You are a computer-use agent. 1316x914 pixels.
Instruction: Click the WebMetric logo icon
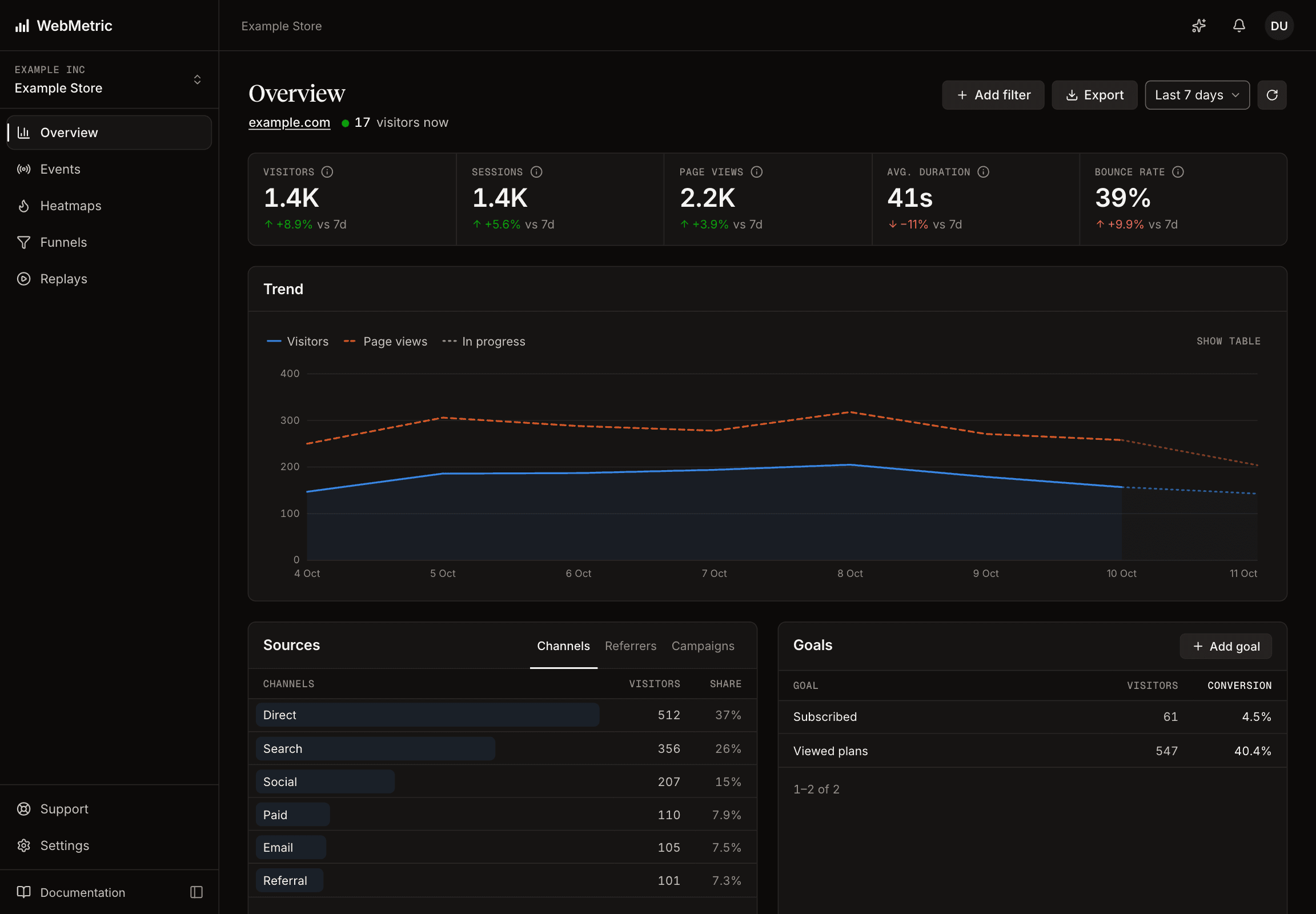pos(22,26)
